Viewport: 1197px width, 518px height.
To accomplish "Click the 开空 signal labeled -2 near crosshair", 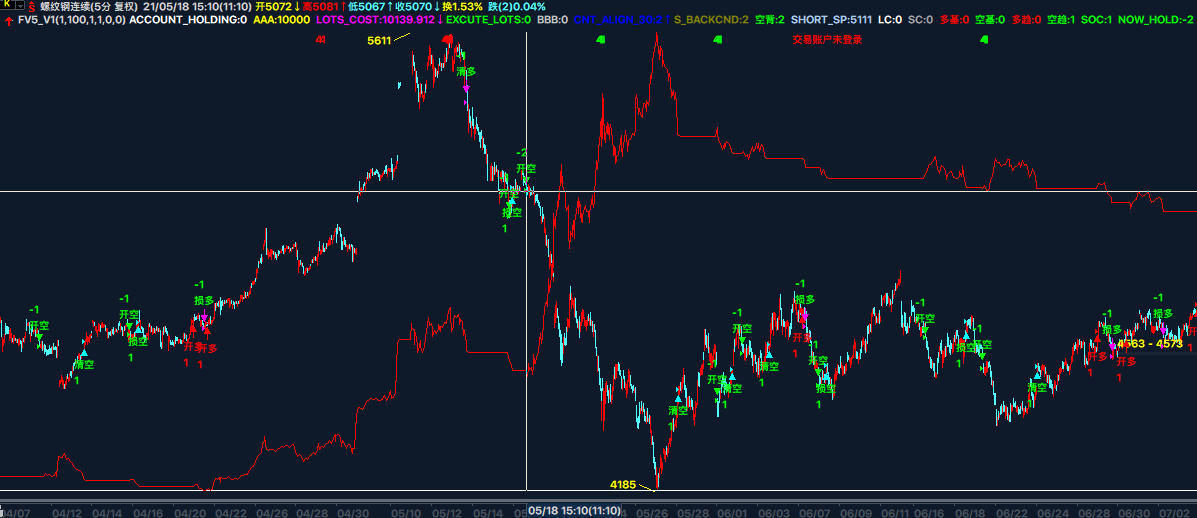I will 525,169.
